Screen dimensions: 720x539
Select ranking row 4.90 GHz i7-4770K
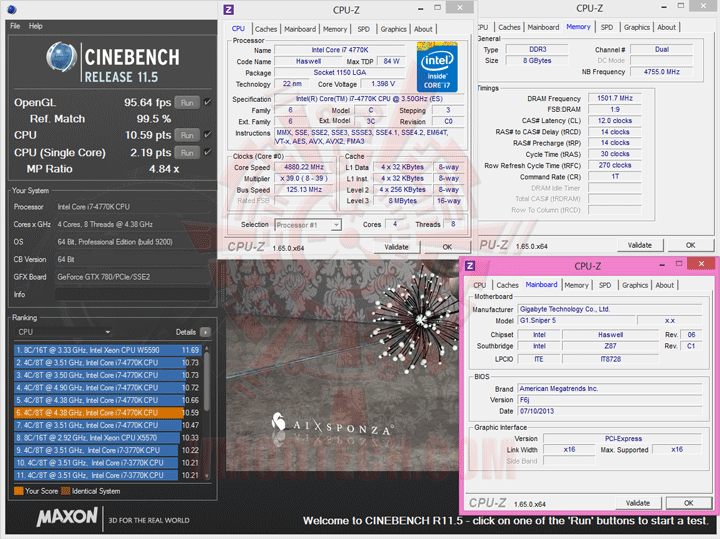(108, 387)
